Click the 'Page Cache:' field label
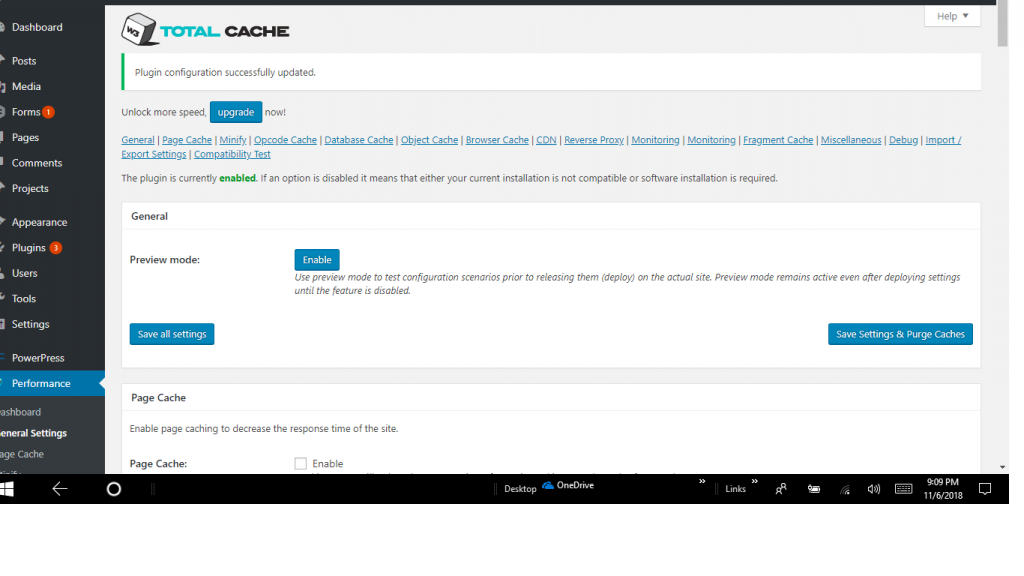This screenshot has width=1024, height=576. coord(158,464)
